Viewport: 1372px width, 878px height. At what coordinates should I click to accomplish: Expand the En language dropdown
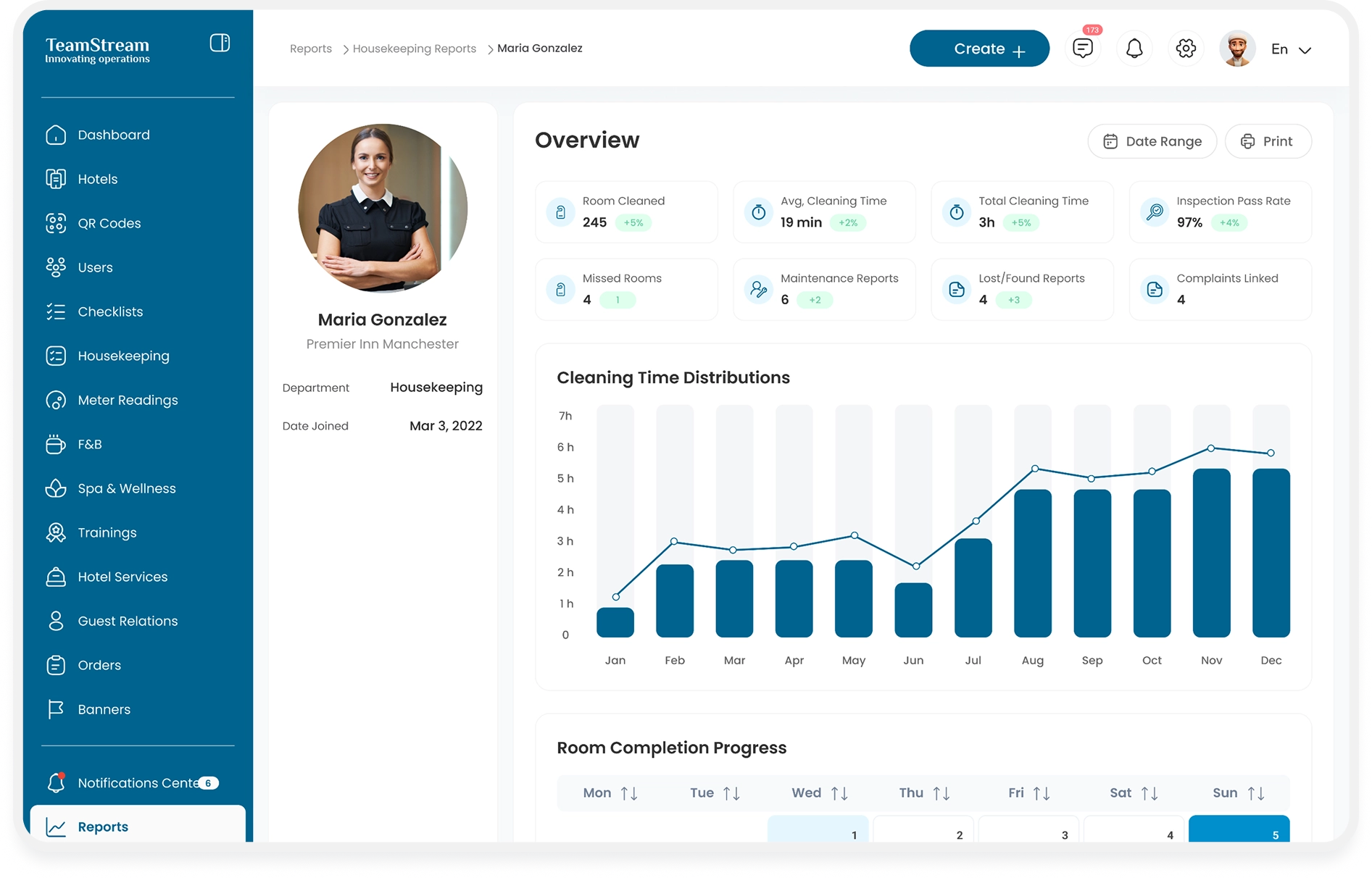coord(1291,49)
